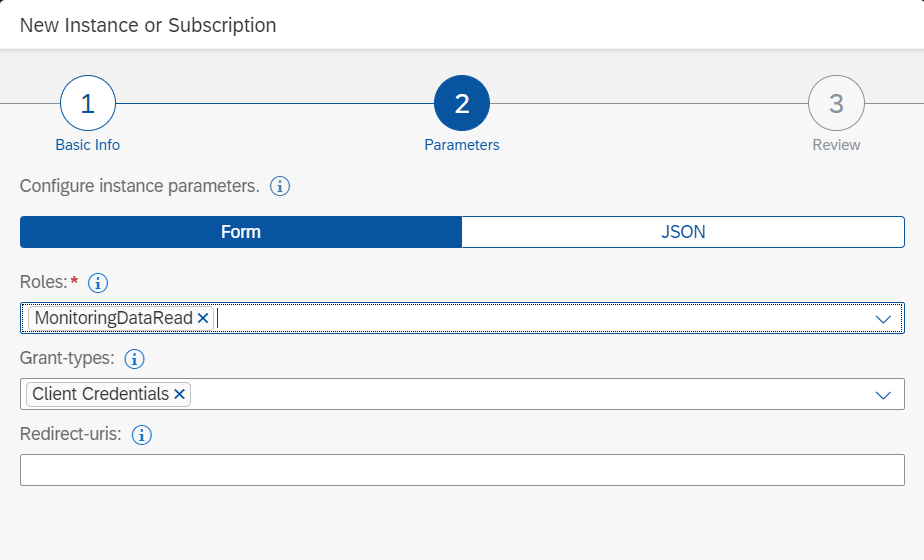
Task: Switch to the Form view
Action: (241, 232)
